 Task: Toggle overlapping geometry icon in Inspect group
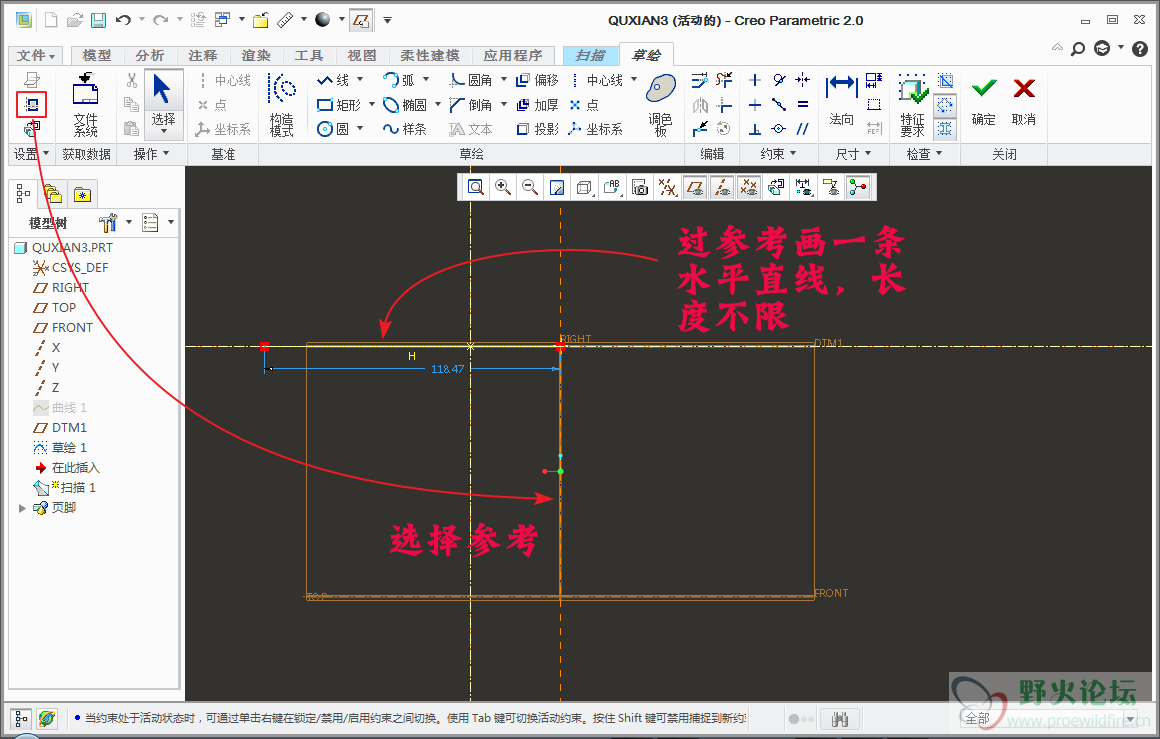(x=945, y=80)
